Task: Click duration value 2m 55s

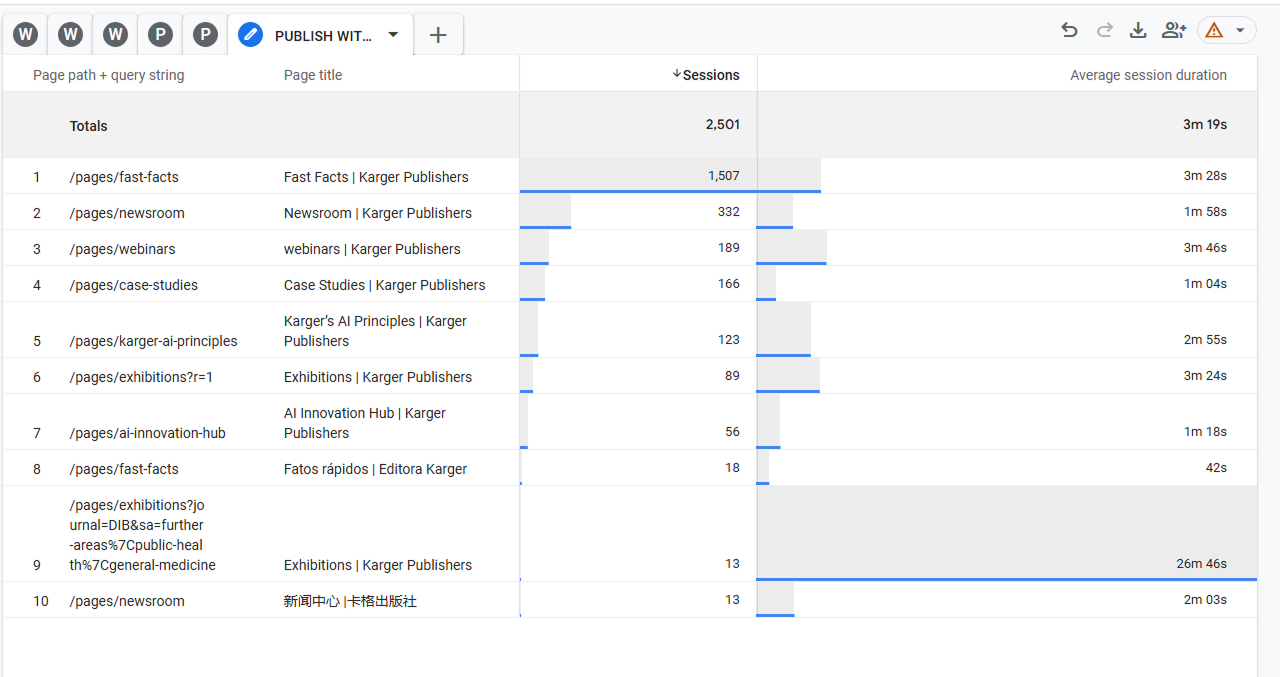Action: [x=1205, y=340]
